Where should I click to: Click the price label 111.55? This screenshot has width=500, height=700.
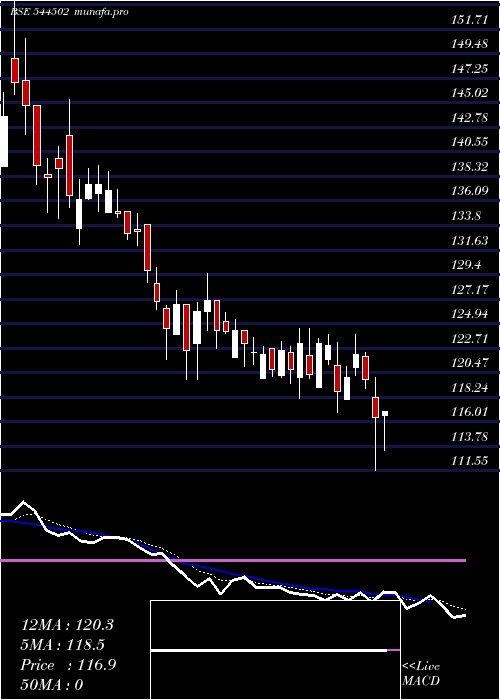pyautogui.click(x=470, y=461)
